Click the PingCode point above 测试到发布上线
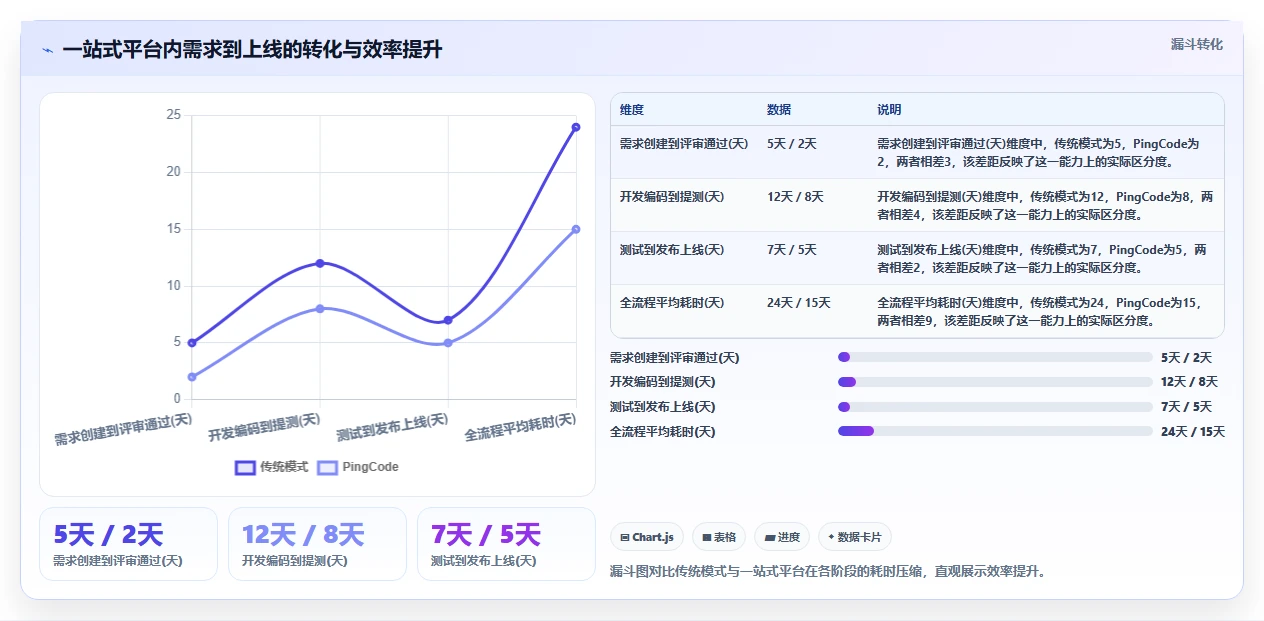Image resolution: width=1264 pixels, height=621 pixels. click(448, 343)
